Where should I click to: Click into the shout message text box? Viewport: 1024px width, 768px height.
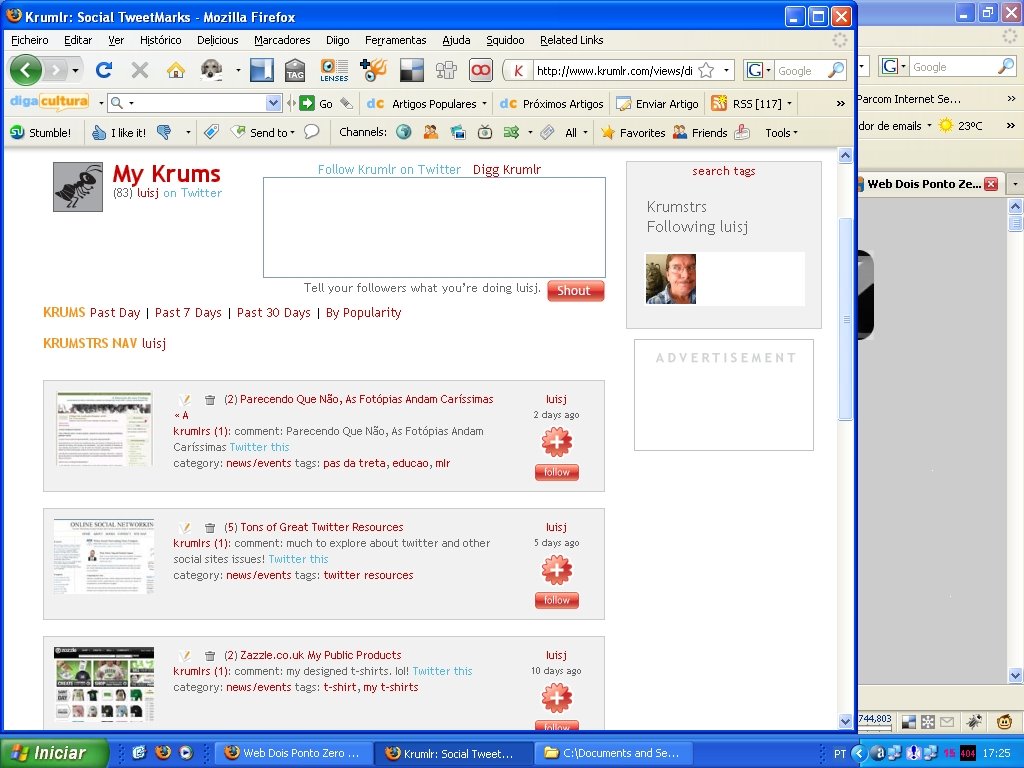click(434, 227)
